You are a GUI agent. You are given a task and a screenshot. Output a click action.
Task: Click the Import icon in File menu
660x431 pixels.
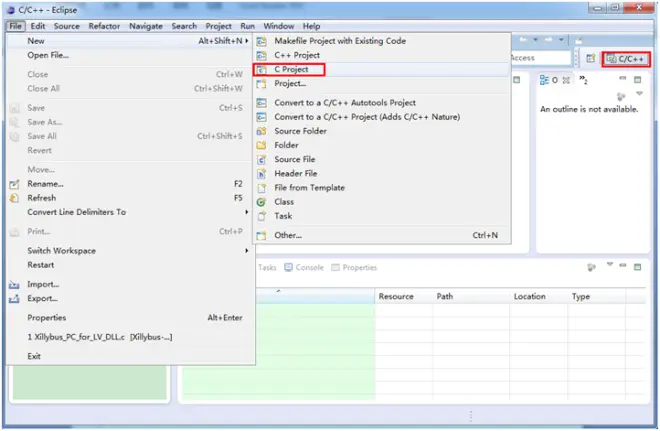point(14,285)
